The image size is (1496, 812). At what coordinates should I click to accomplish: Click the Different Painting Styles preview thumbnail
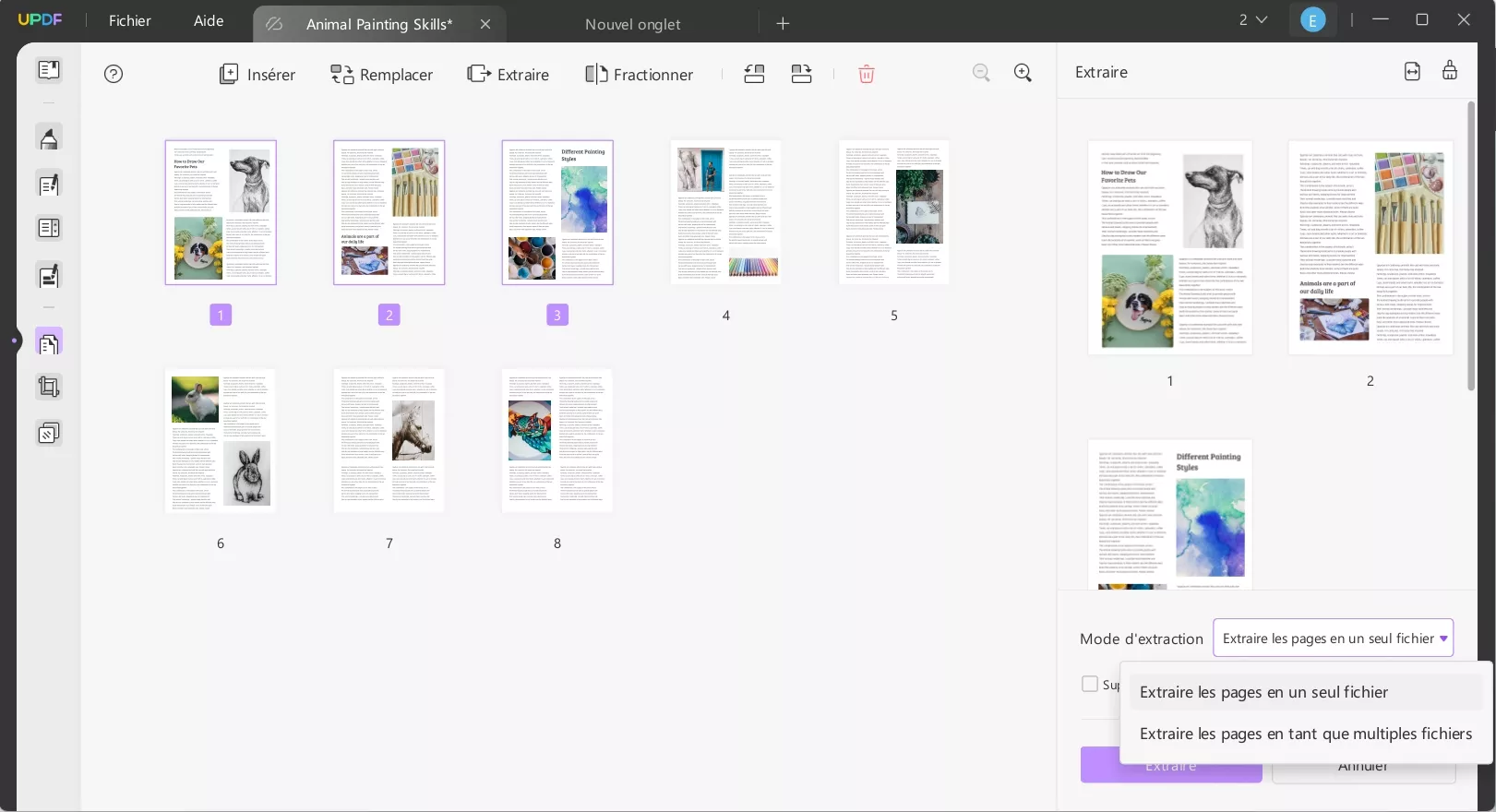1170,514
